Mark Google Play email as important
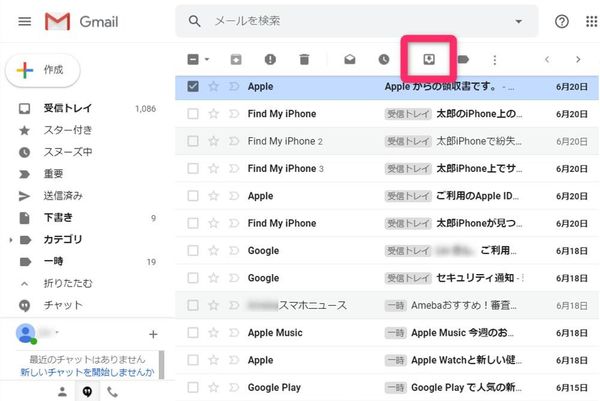The height and width of the screenshot is (401, 600). point(234,387)
